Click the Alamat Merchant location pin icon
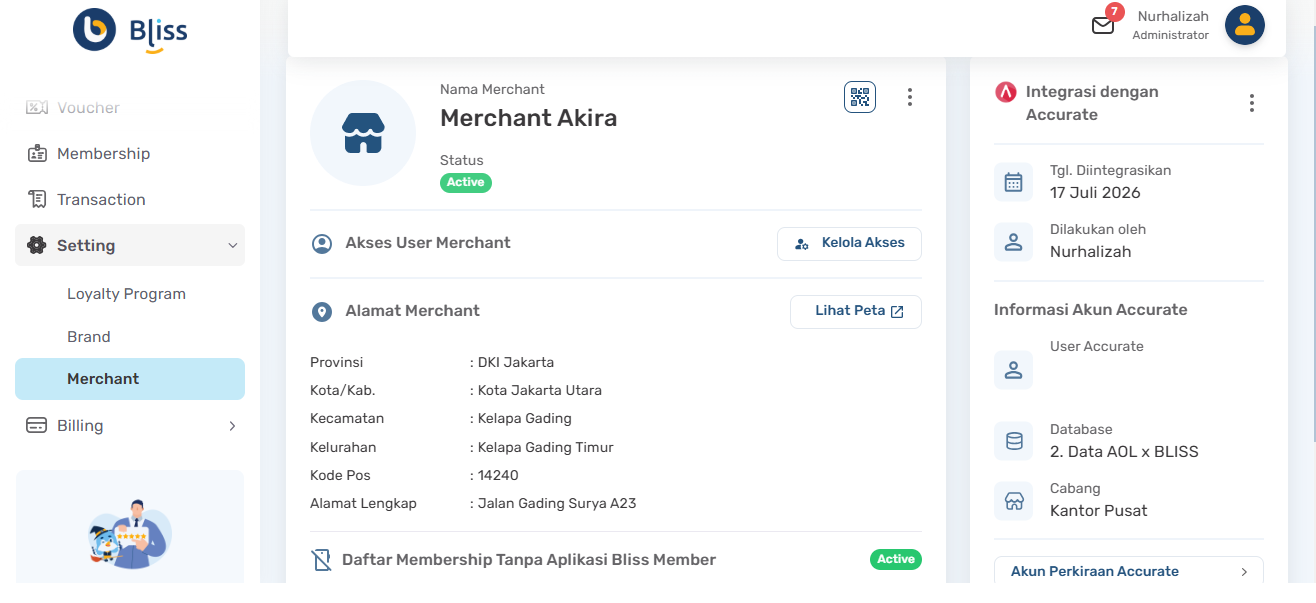 (x=322, y=312)
